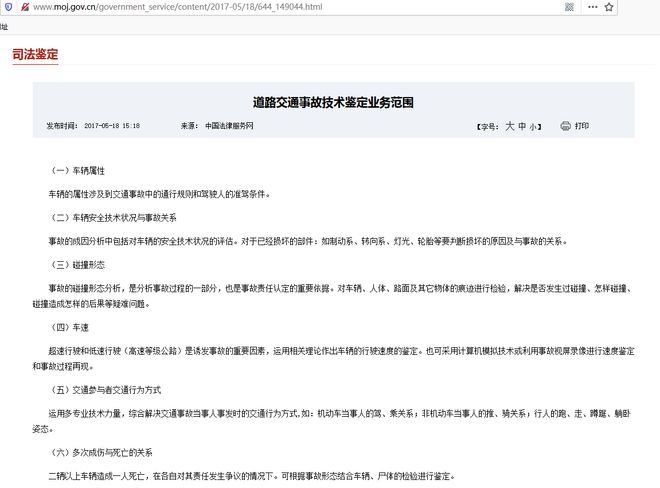The image size is (660, 488).
Task: Click the 打印 print link
Action: [582, 126]
